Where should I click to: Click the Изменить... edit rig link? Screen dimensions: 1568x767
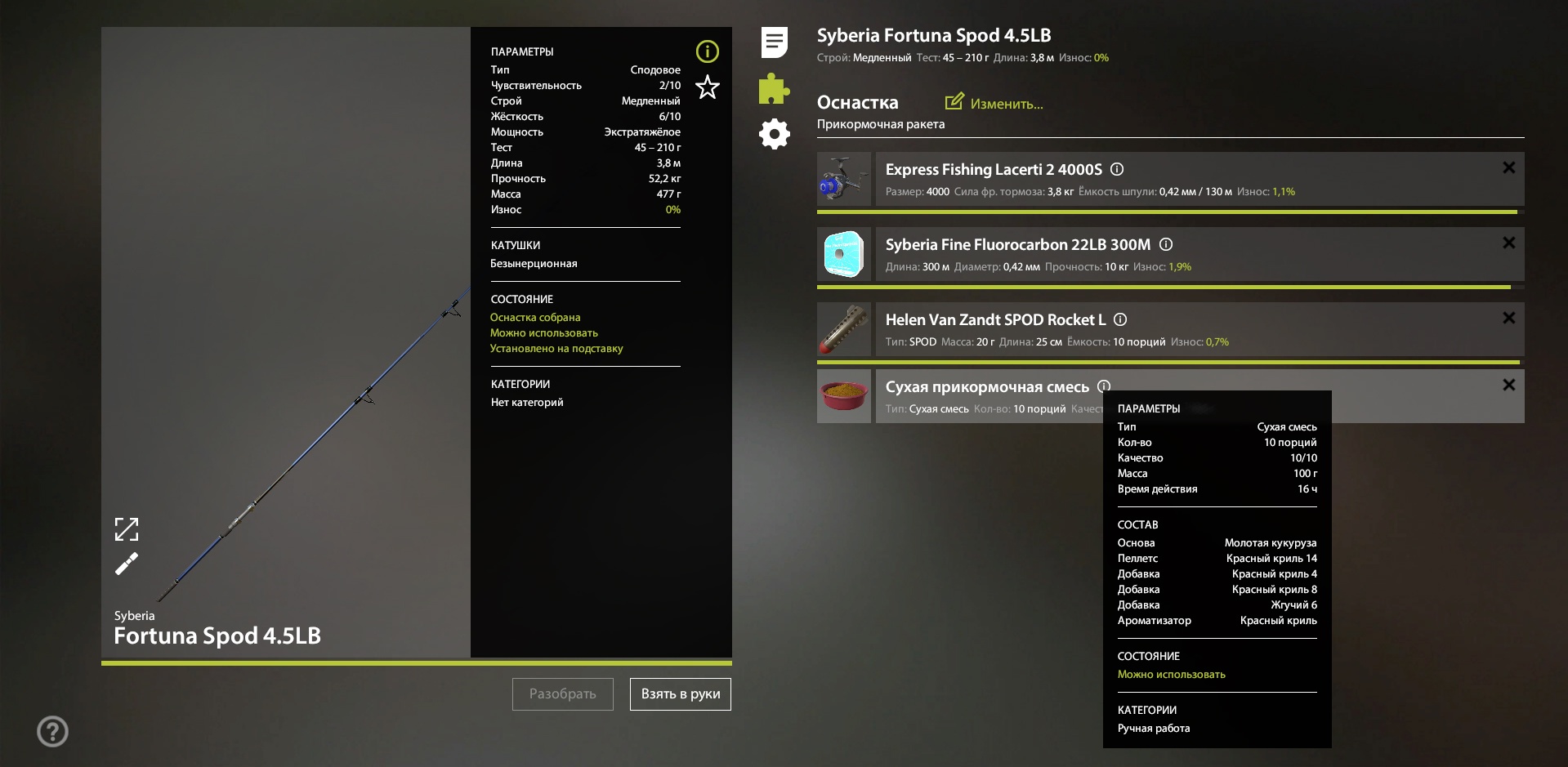pyautogui.click(x=1007, y=104)
